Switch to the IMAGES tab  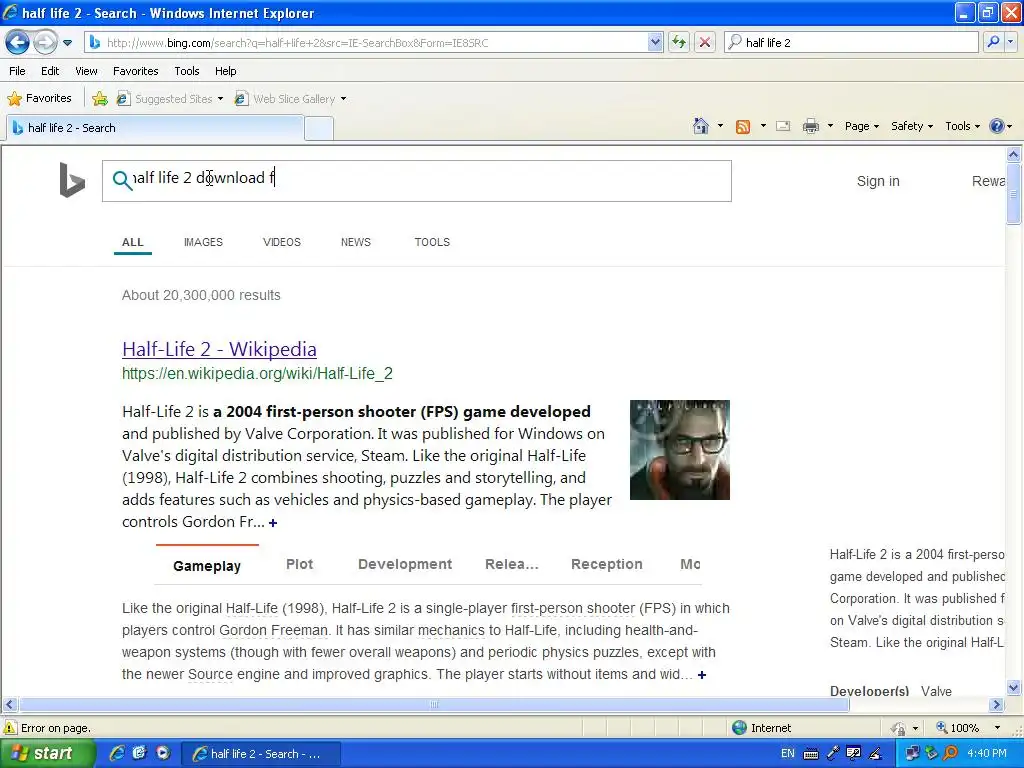pyautogui.click(x=203, y=242)
